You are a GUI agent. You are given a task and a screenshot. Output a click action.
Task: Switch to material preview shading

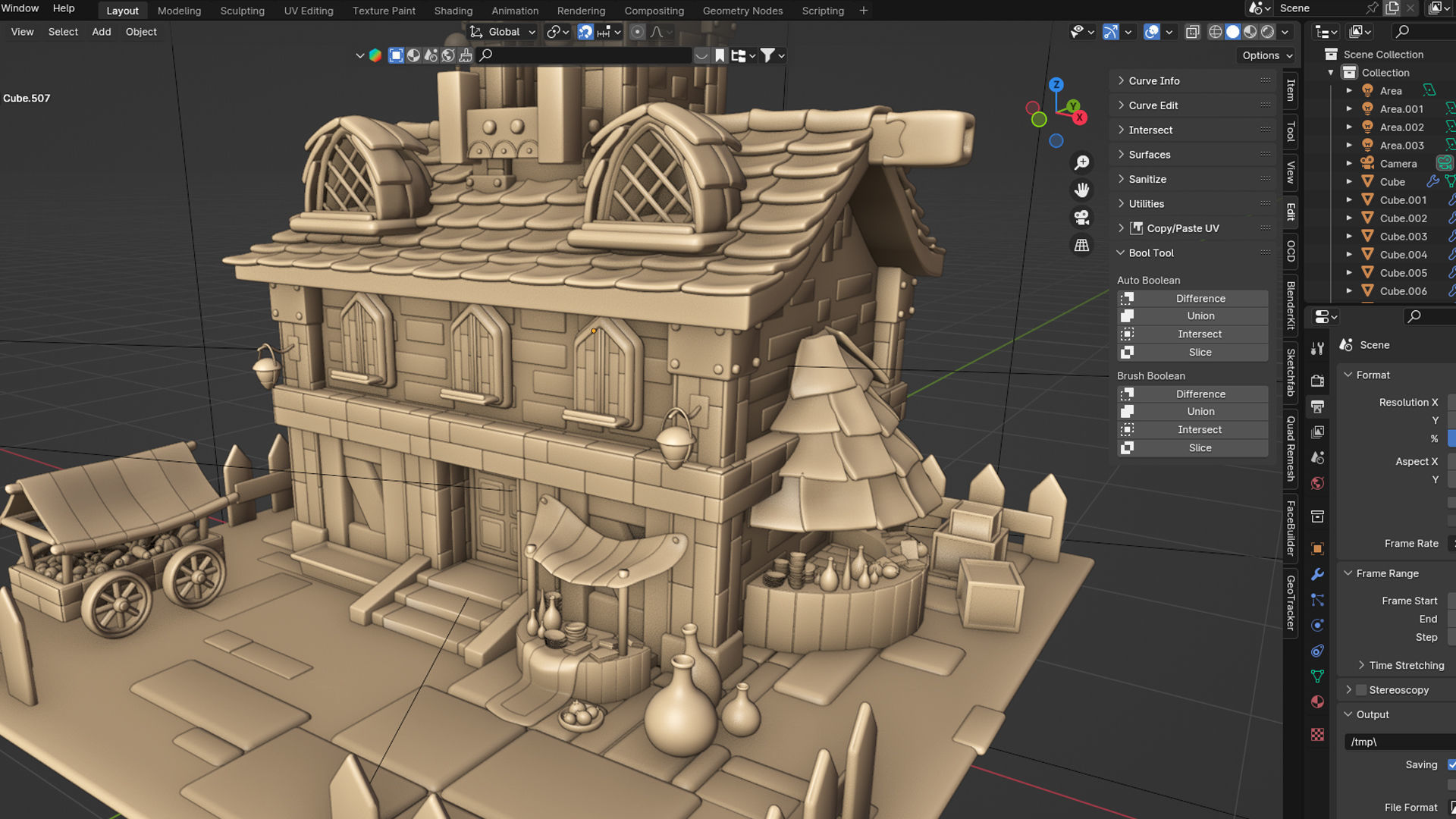(1250, 32)
